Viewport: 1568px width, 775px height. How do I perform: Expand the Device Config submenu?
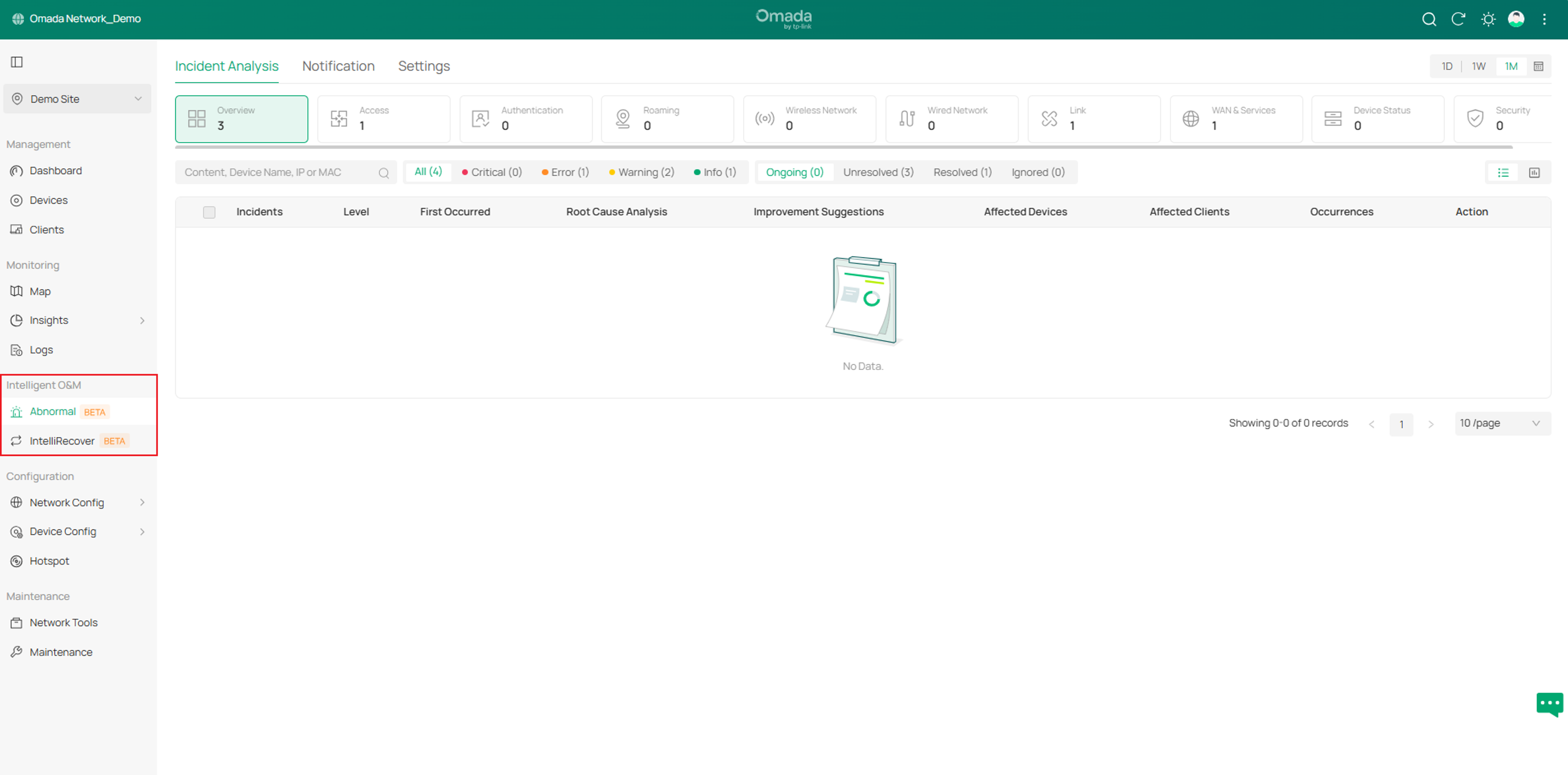coord(78,532)
